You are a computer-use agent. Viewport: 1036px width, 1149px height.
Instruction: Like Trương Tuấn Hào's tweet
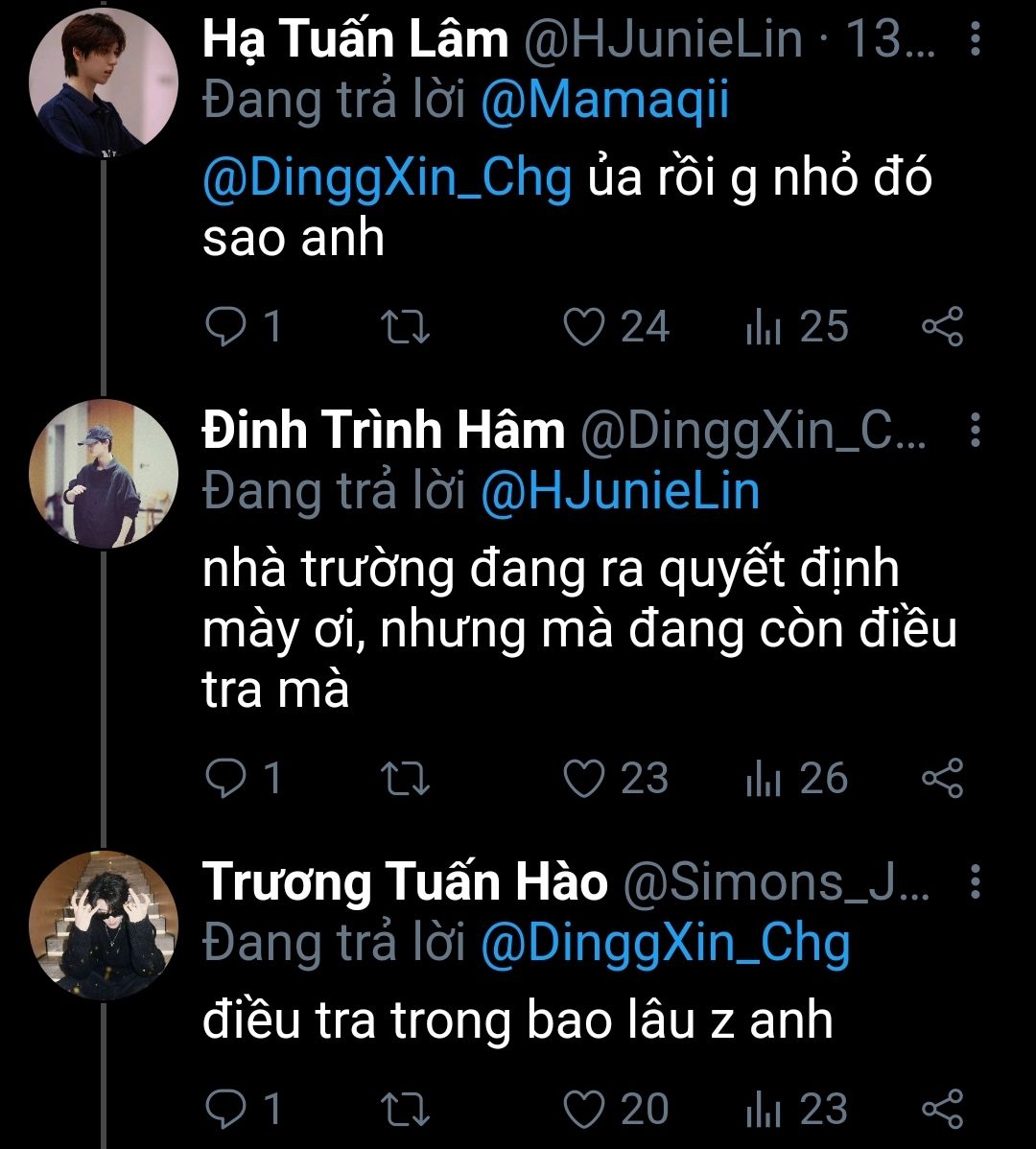point(582,1110)
